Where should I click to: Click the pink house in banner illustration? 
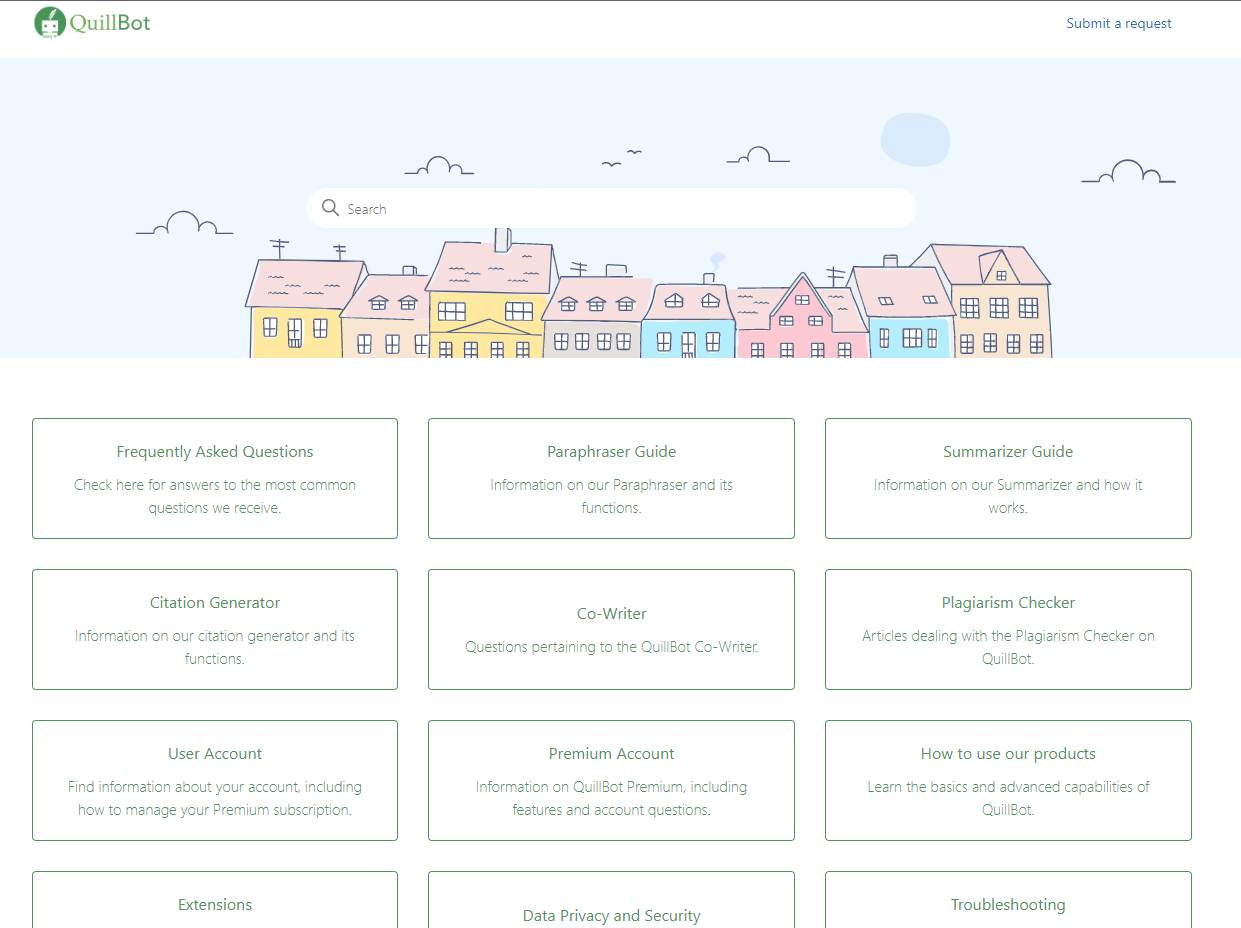point(800,325)
